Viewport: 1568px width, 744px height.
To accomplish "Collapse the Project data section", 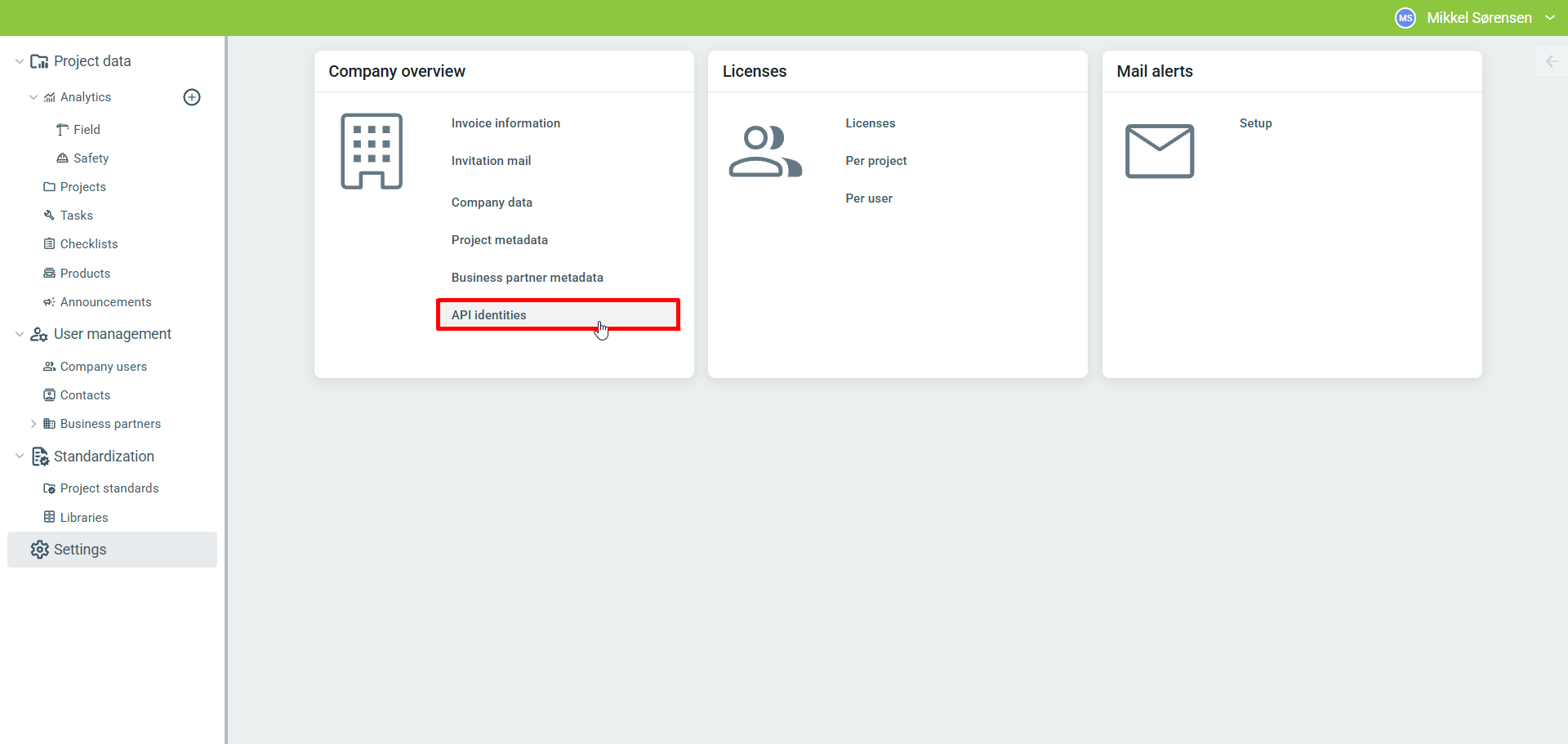I will [20, 61].
